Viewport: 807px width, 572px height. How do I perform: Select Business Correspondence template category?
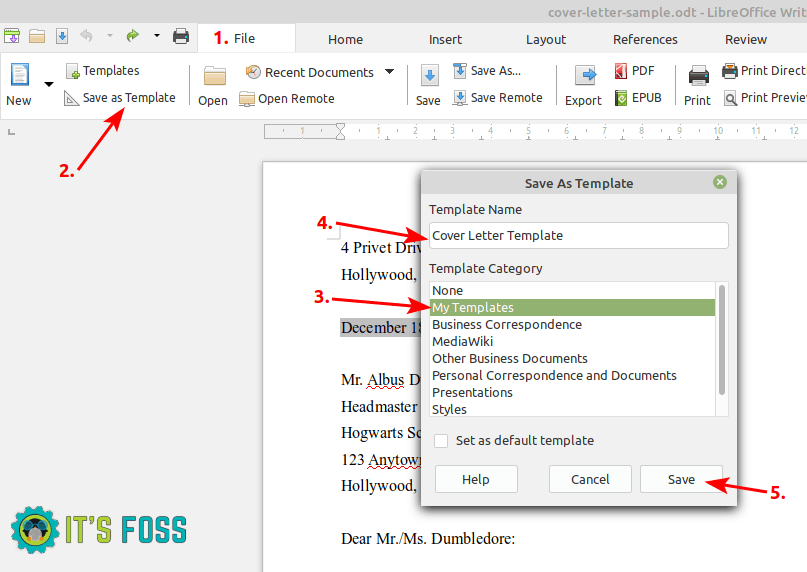pyautogui.click(x=506, y=324)
